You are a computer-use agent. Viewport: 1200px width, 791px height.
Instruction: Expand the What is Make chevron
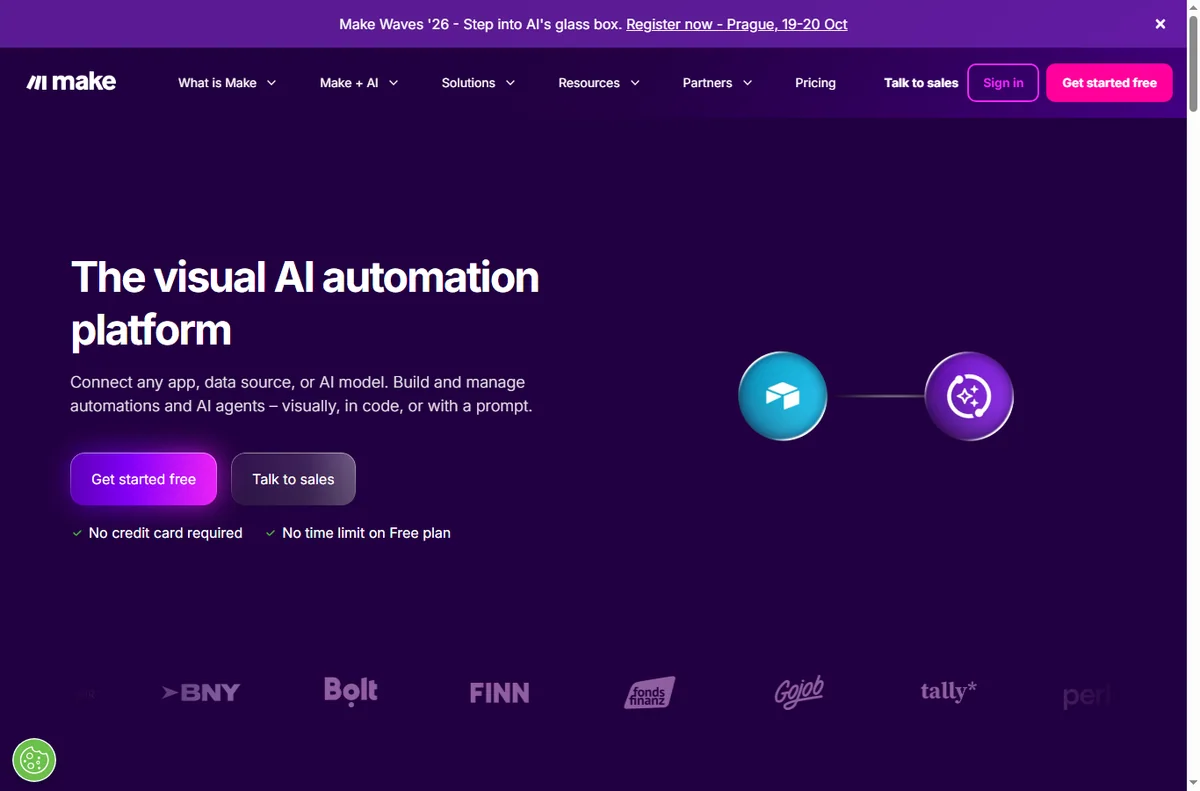(271, 83)
